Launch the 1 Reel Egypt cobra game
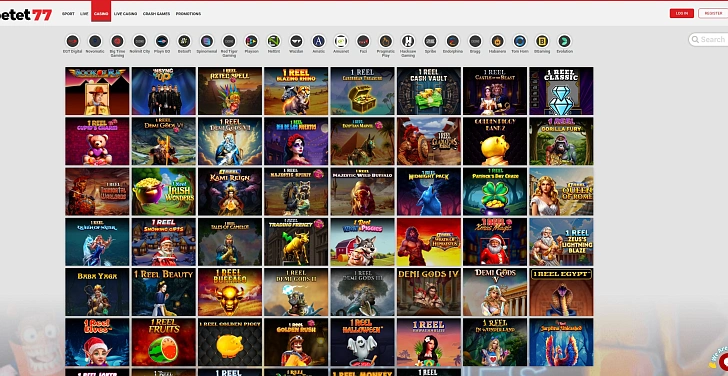 pos(561,292)
